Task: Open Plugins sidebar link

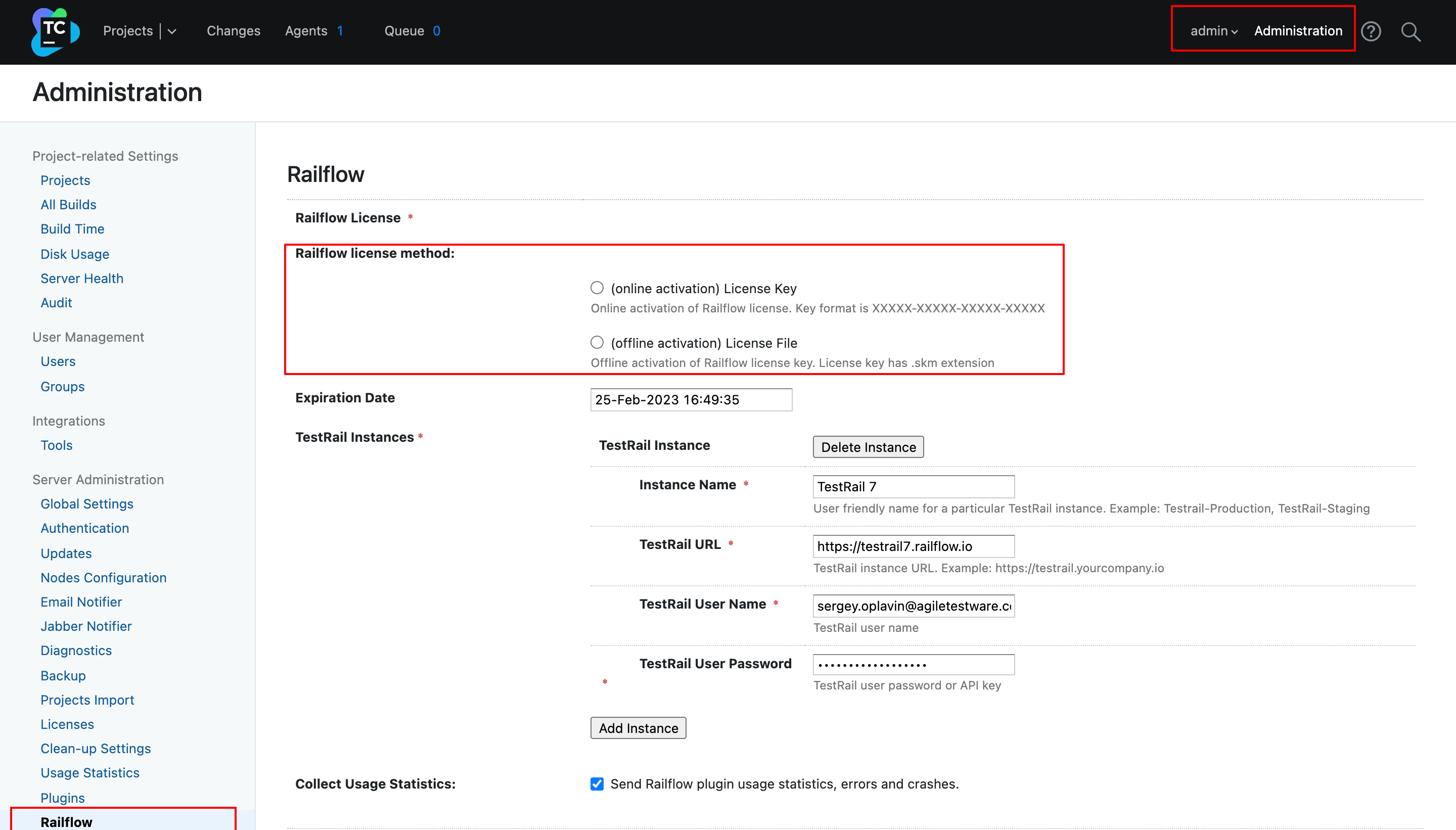Action: [x=63, y=798]
